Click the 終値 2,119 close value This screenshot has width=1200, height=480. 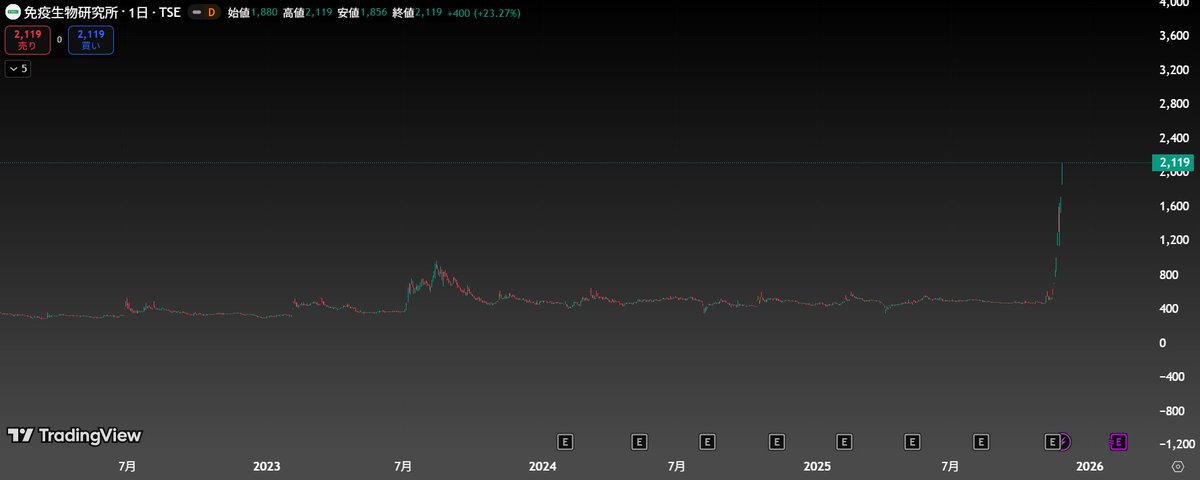(x=417, y=13)
